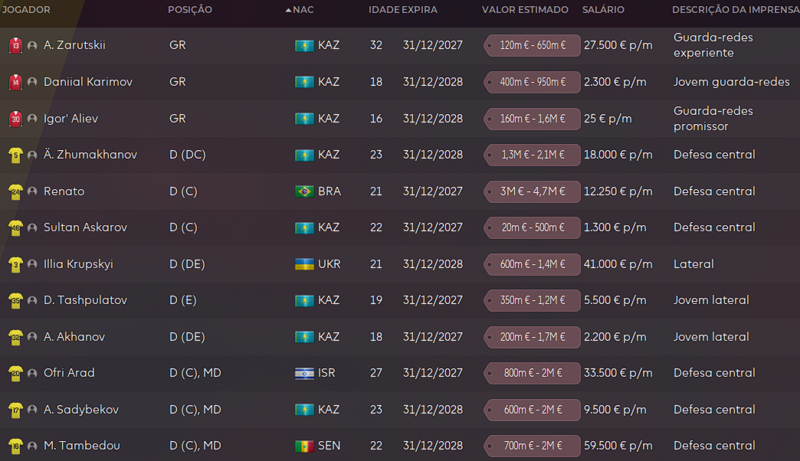Sort by the EXPIRA column header
This screenshot has width=800, height=461.
(x=419, y=10)
